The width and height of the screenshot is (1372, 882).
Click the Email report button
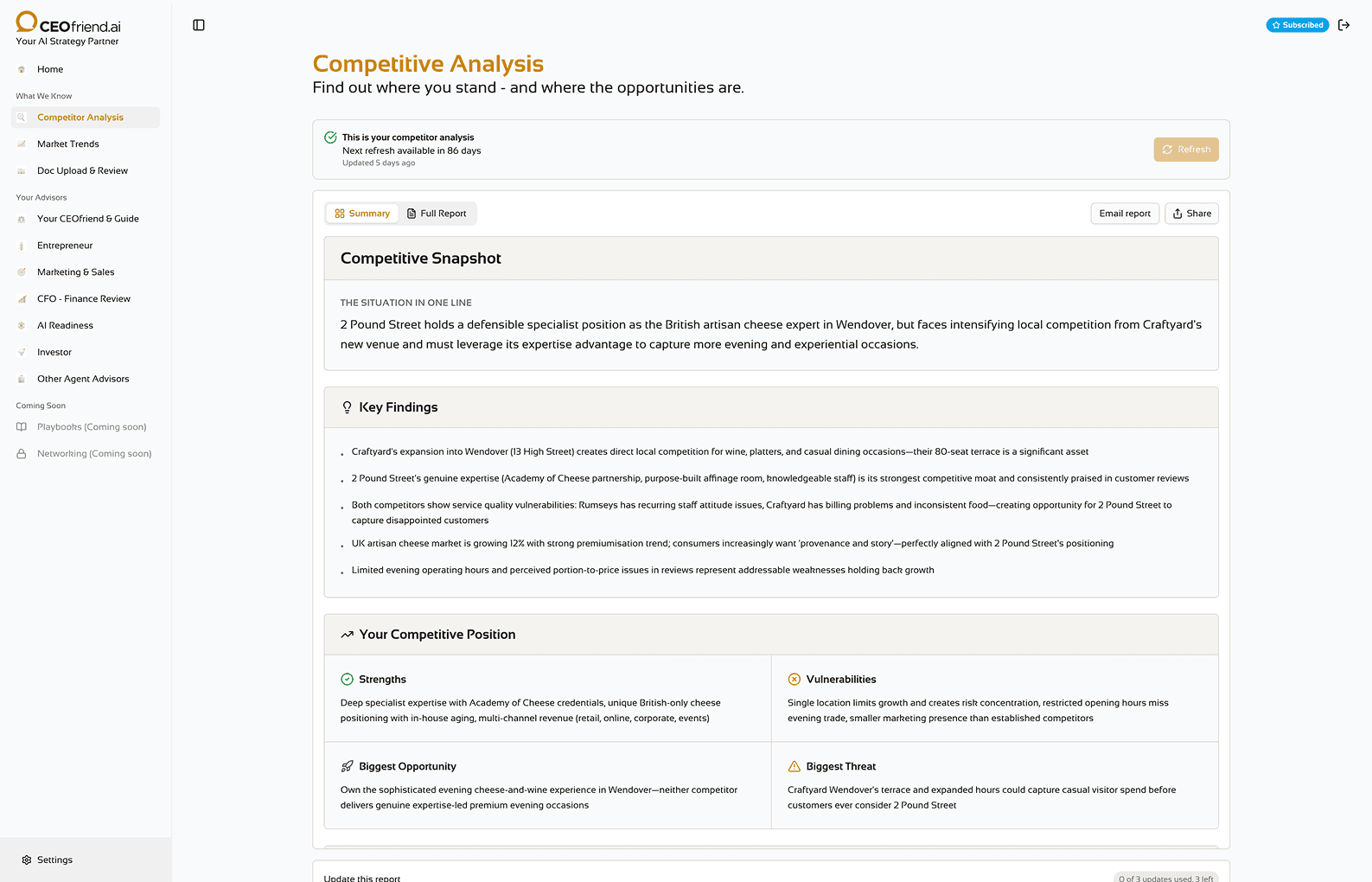tap(1125, 214)
